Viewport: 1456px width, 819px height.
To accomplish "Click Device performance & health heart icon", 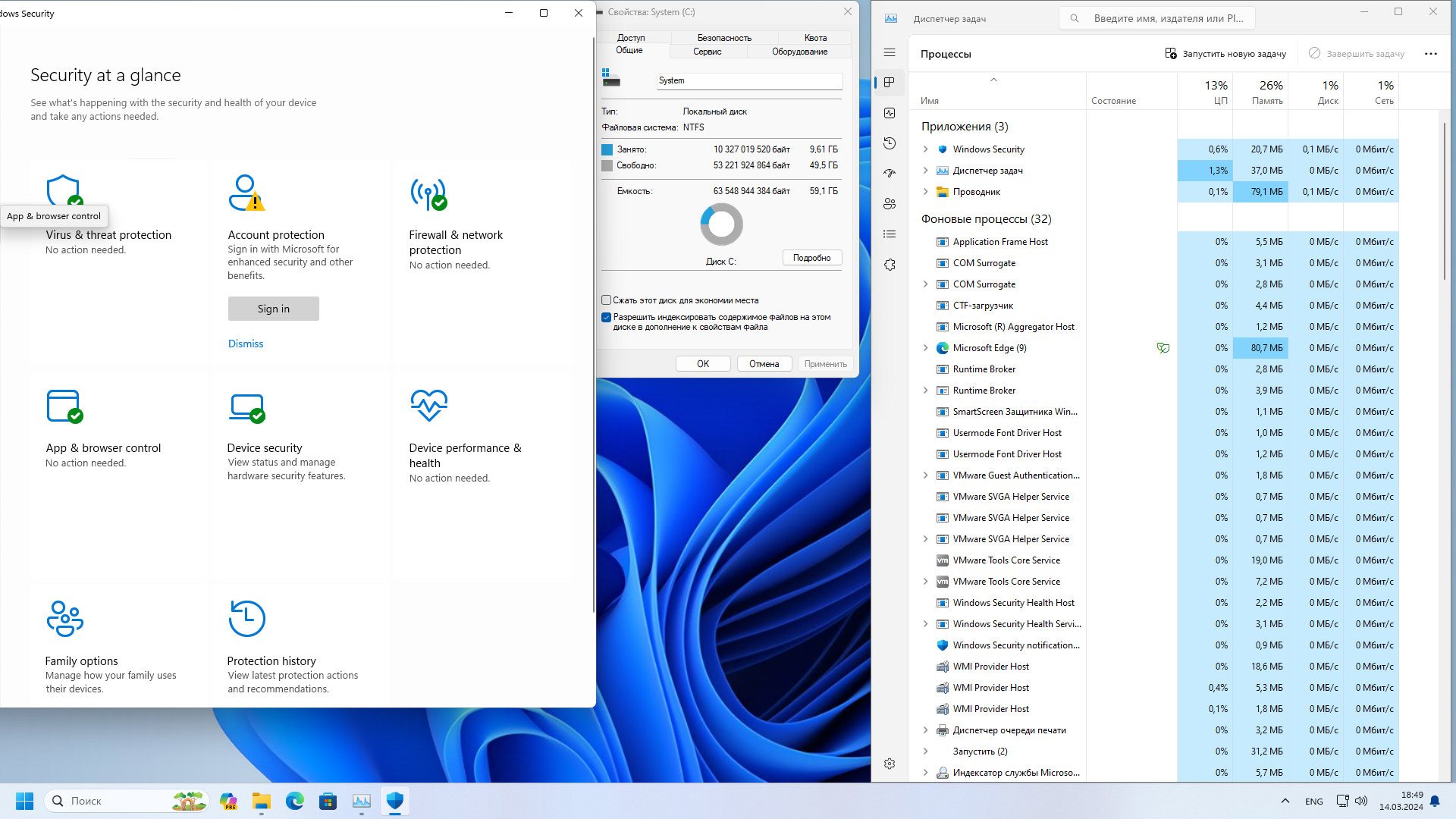I will click(x=428, y=406).
